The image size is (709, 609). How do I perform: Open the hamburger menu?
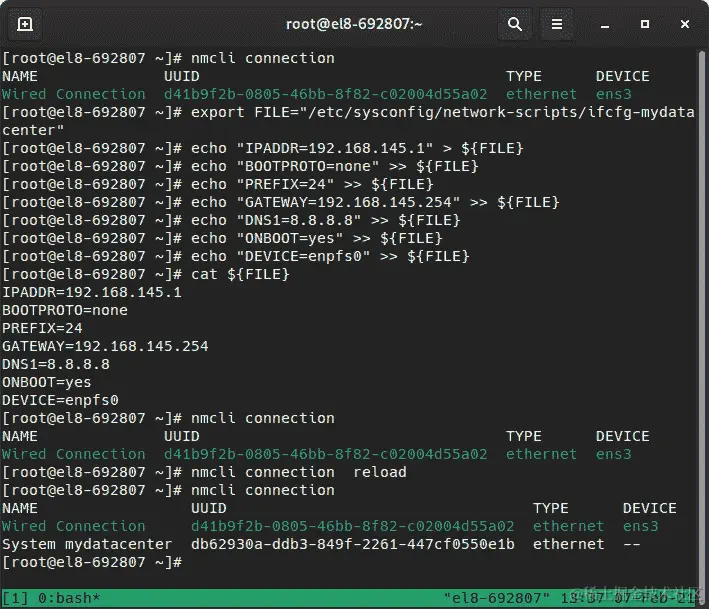[557, 24]
